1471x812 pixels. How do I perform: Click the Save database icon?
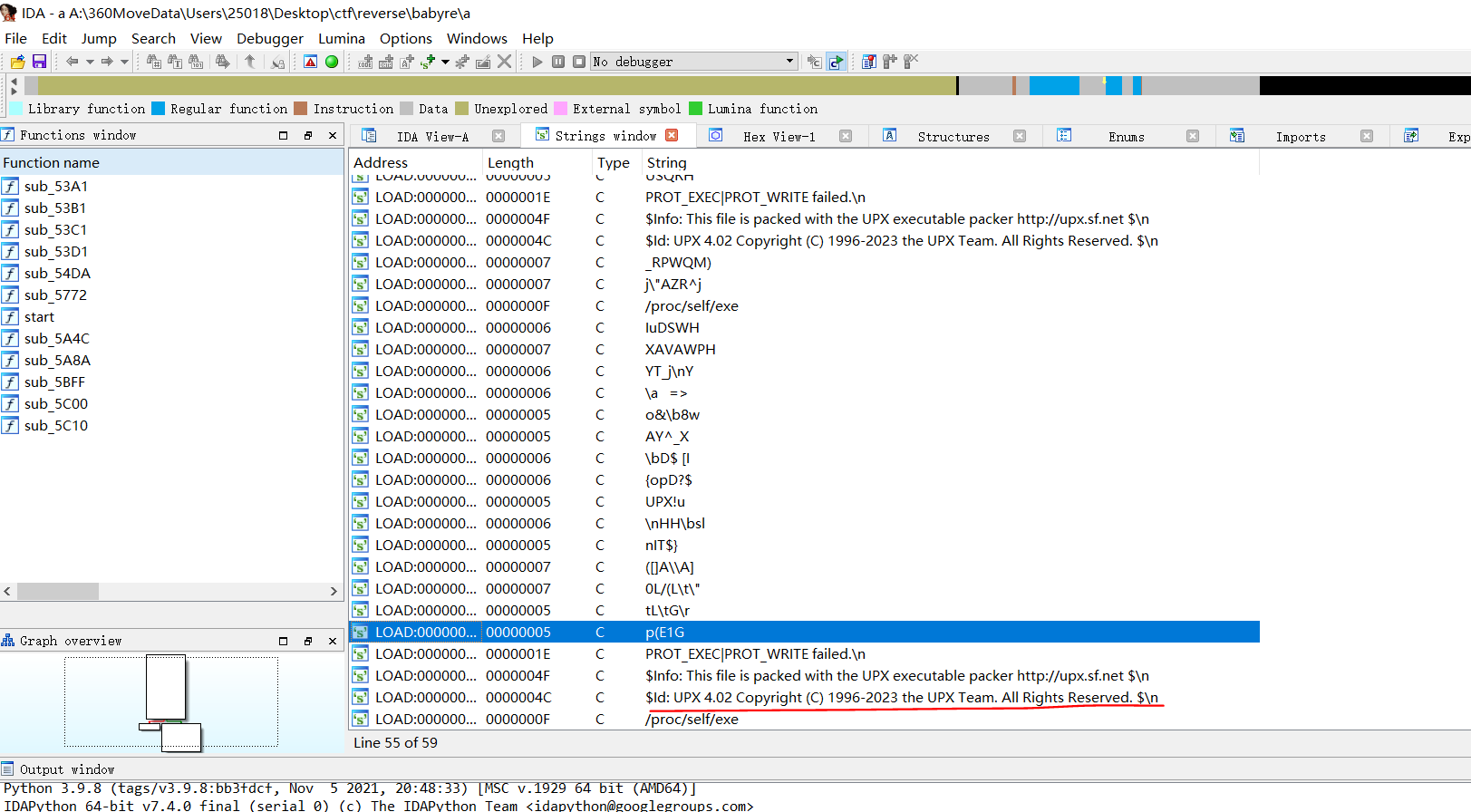(x=39, y=62)
